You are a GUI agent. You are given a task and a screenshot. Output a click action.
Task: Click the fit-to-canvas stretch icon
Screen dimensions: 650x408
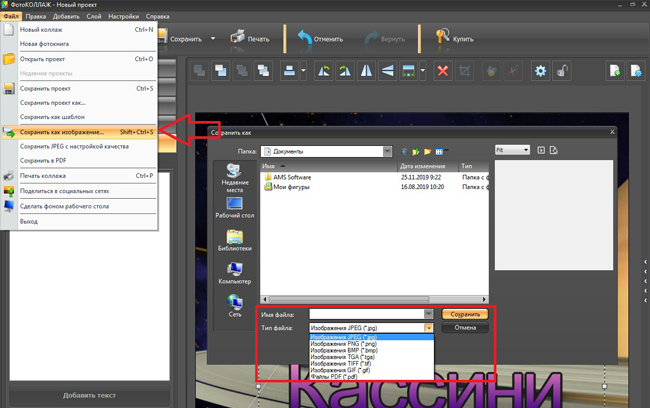point(409,71)
